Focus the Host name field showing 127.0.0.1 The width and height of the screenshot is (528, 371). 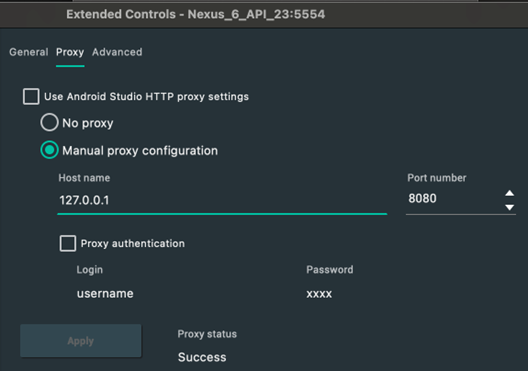pos(222,200)
